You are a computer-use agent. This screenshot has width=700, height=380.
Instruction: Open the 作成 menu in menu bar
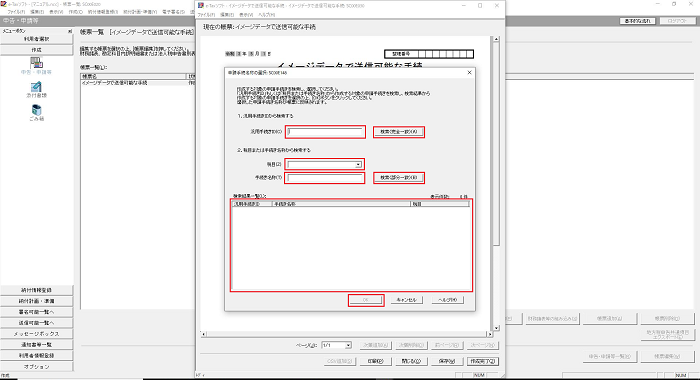pos(75,12)
